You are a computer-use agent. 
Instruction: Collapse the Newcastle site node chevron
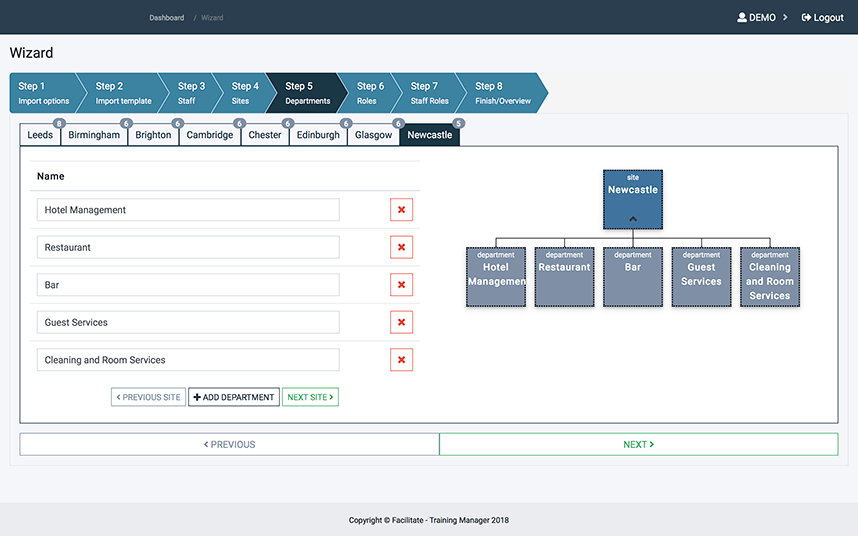633,218
